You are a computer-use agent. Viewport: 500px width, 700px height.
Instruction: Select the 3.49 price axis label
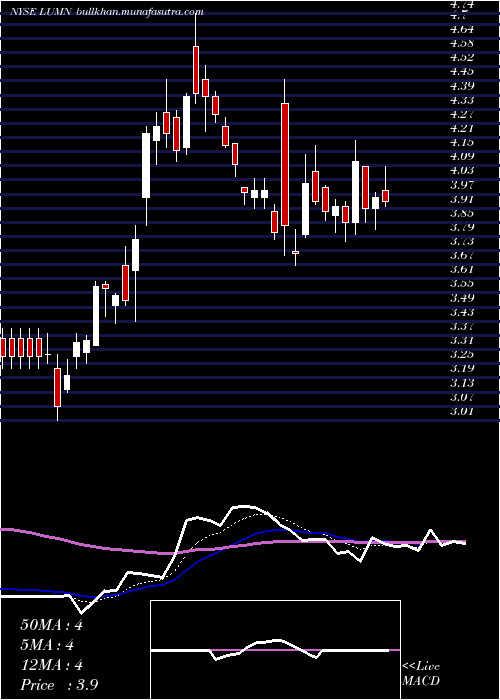[x=462, y=298]
